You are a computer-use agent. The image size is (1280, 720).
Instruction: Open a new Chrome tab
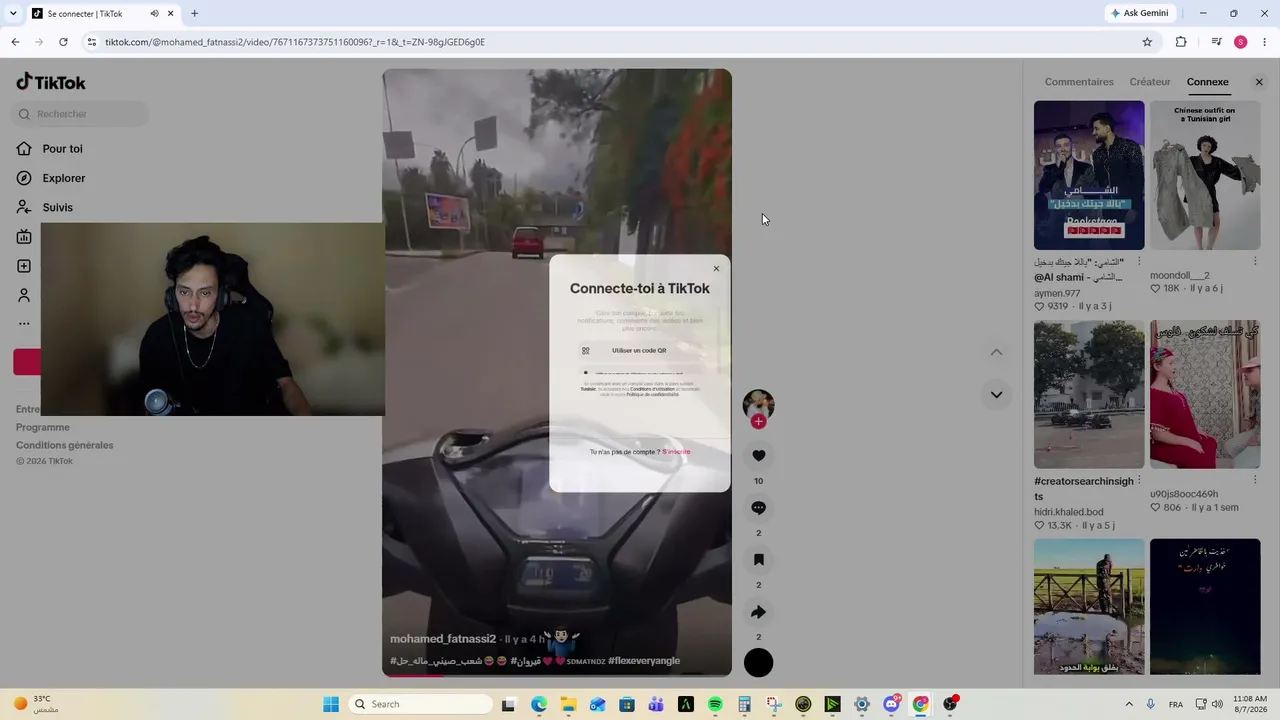194,14
